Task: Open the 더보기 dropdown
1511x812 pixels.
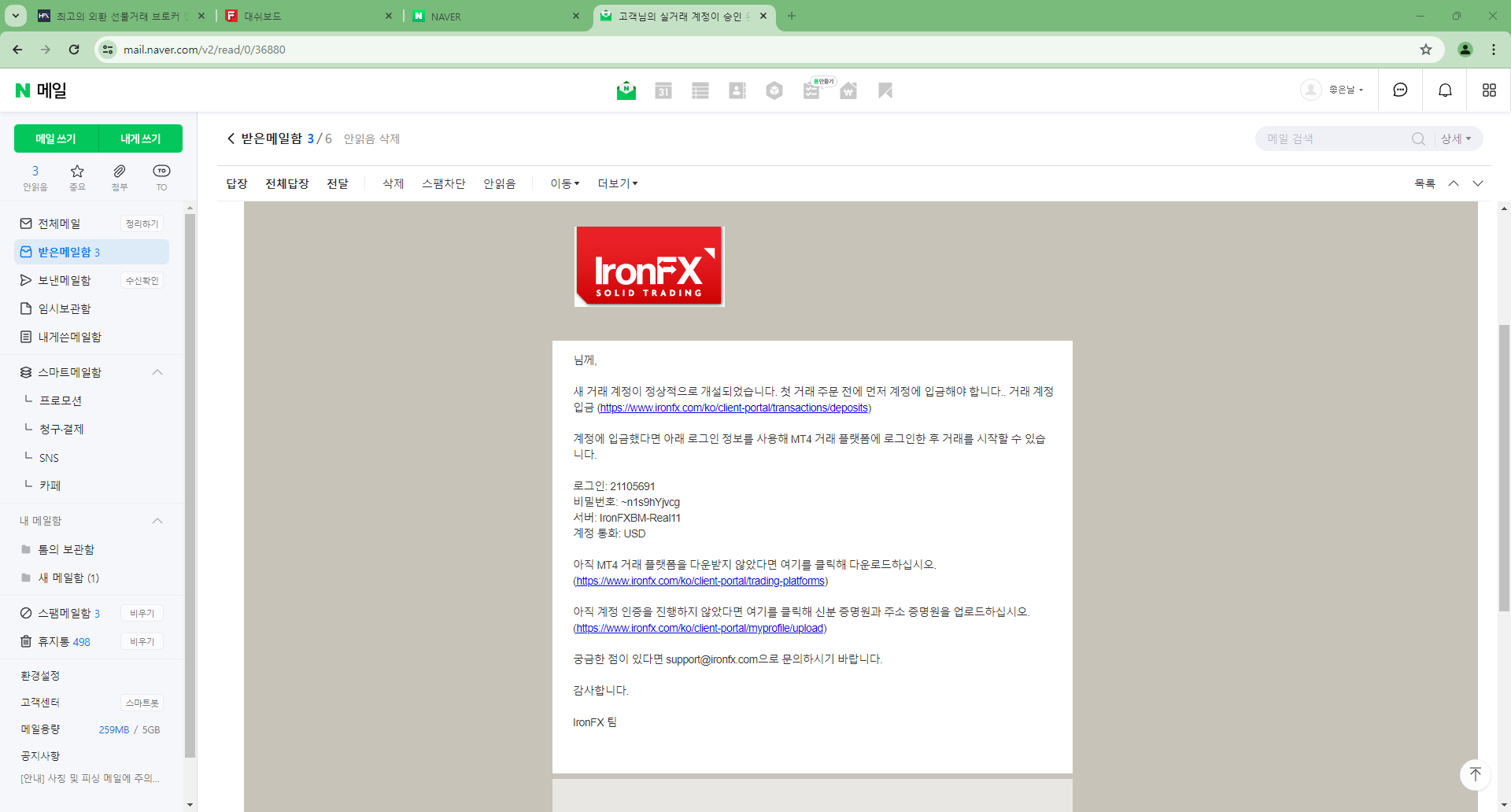Action: pos(617,183)
